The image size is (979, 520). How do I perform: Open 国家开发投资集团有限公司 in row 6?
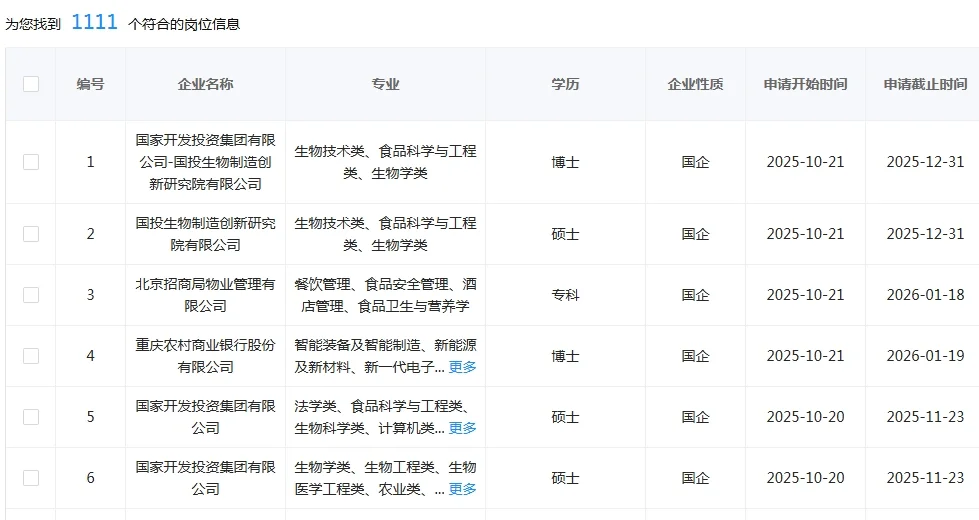[x=205, y=478]
